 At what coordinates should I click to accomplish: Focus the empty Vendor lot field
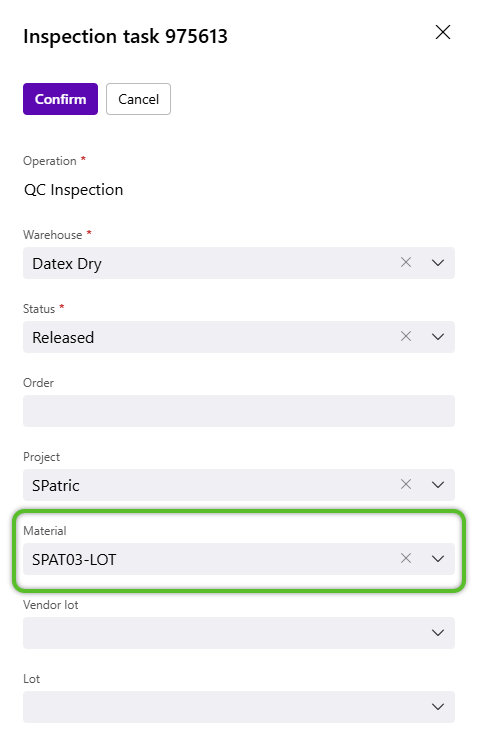(x=225, y=633)
